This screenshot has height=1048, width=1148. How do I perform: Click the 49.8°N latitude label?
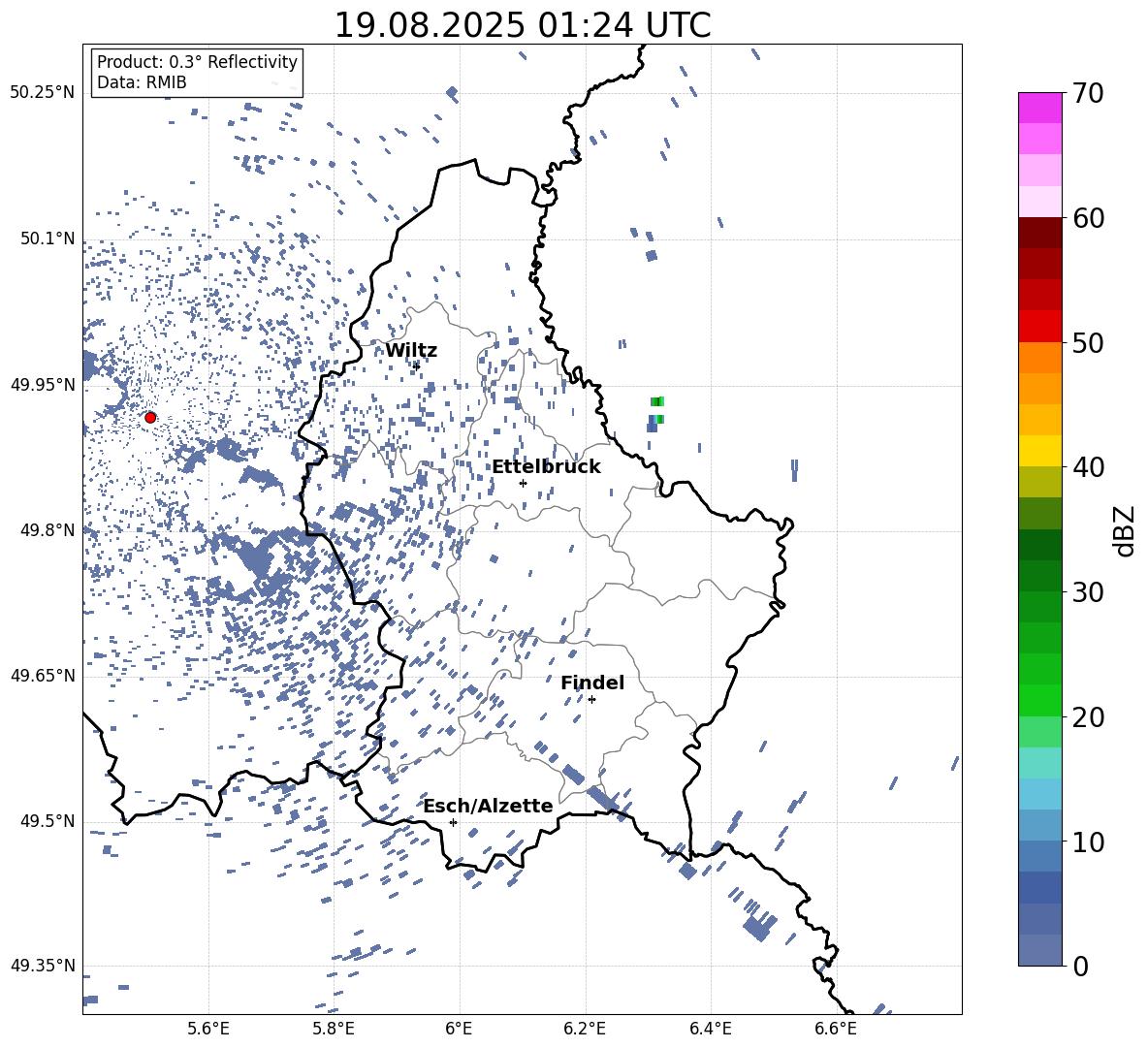[48, 530]
